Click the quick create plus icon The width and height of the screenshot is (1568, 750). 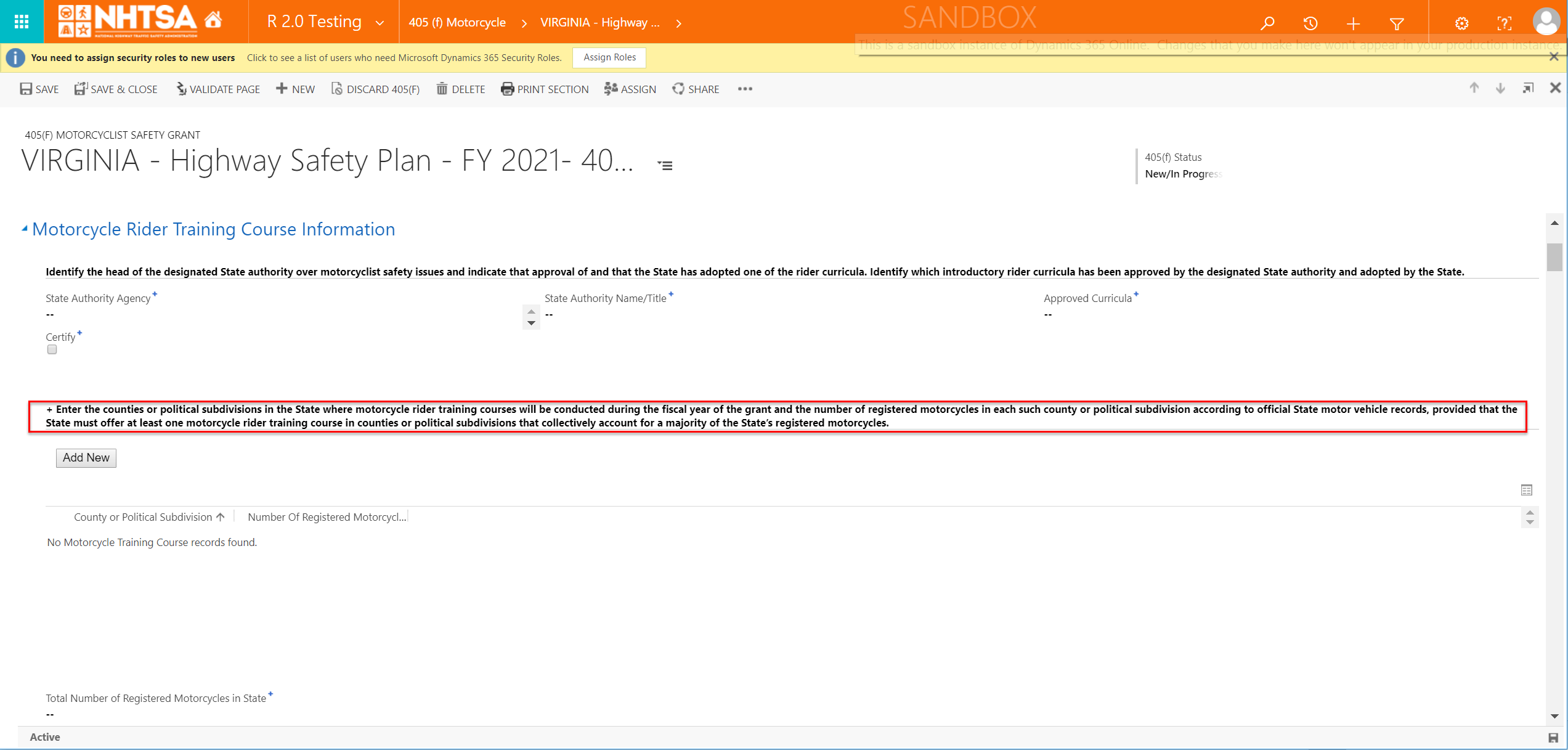1353,23
